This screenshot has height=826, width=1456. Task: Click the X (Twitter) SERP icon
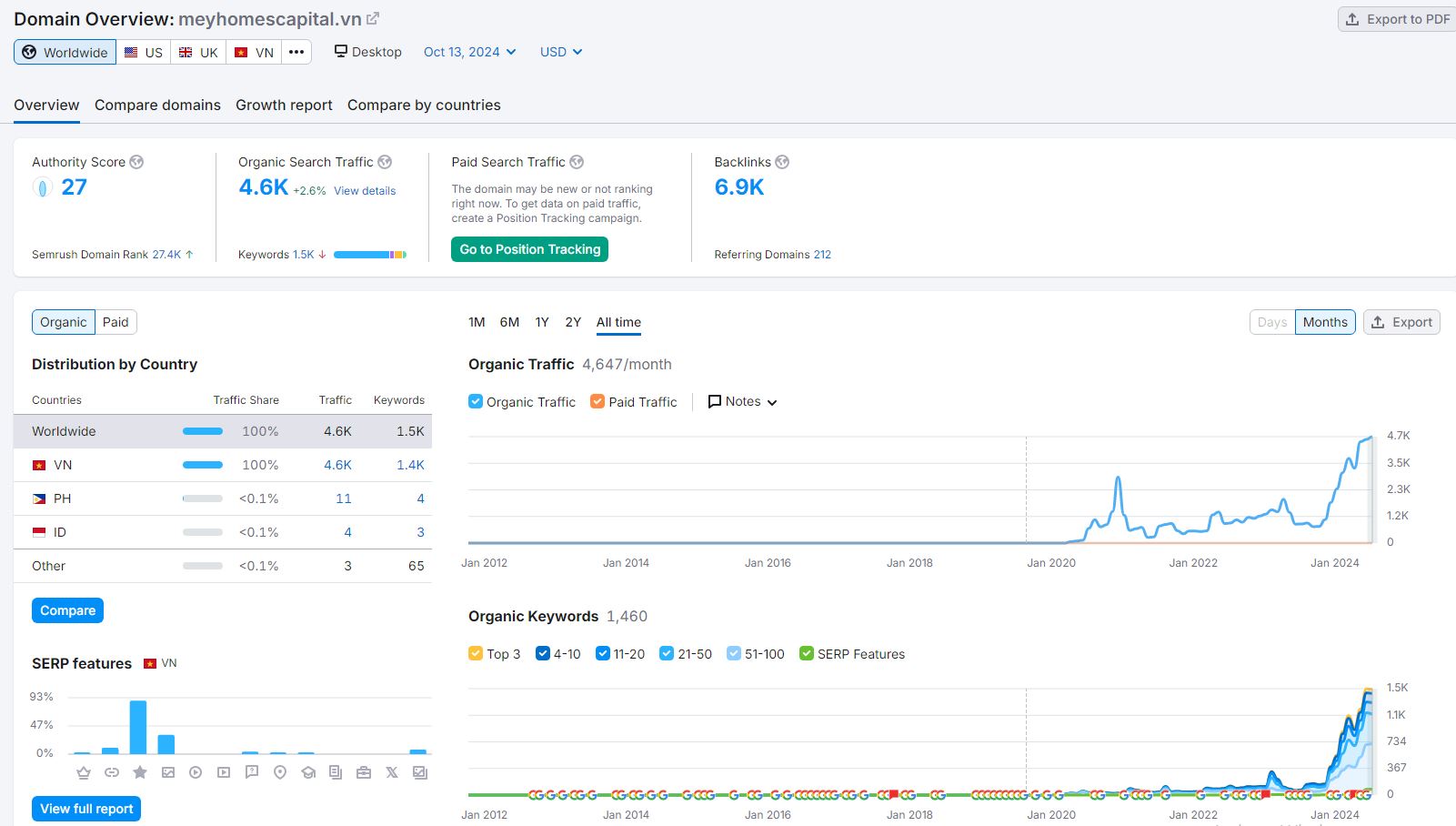tap(392, 772)
